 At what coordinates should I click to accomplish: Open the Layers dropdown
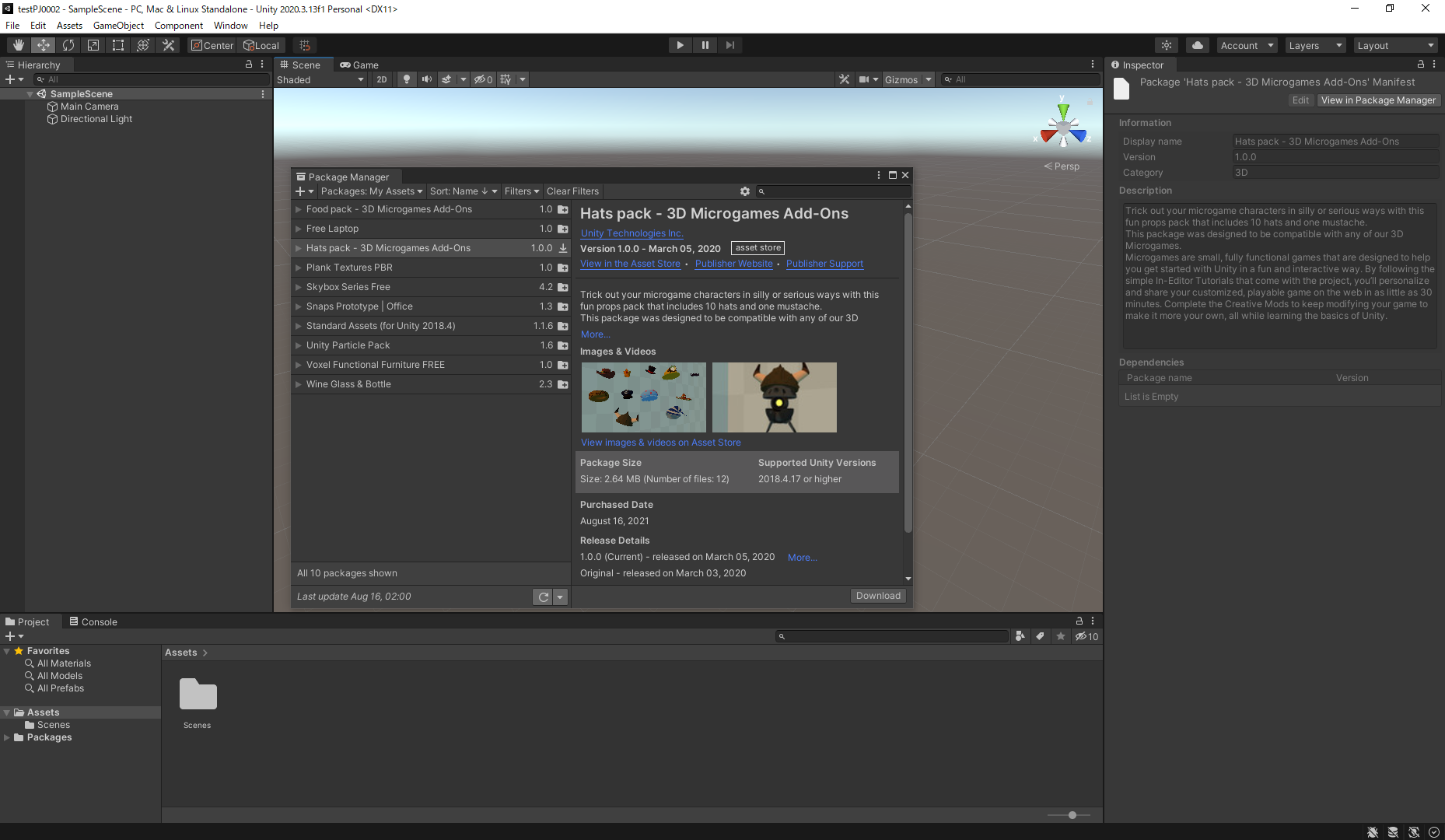pos(1315,45)
